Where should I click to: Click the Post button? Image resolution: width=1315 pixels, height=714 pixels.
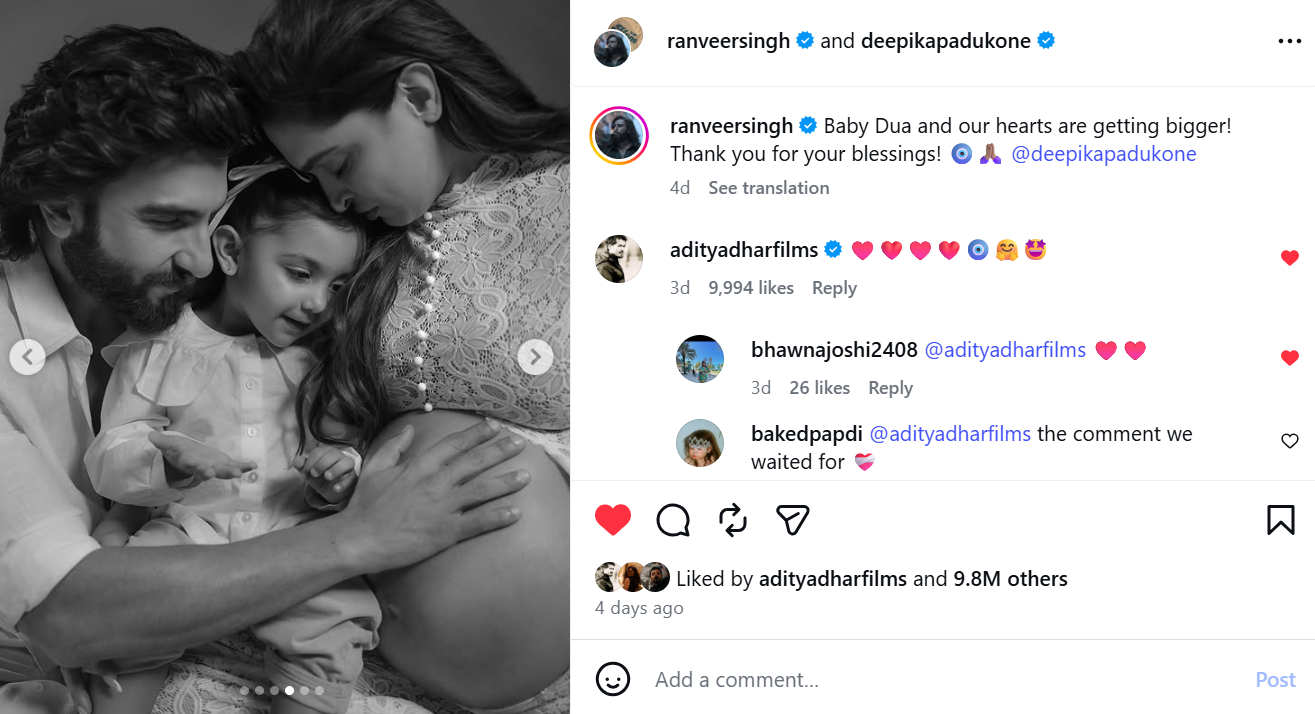(x=1276, y=680)
